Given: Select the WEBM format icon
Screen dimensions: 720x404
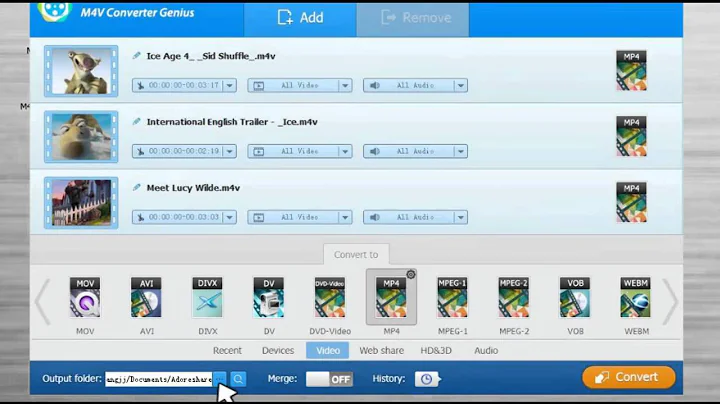Looking at the screenshot, I should click(x=636, y=297).
